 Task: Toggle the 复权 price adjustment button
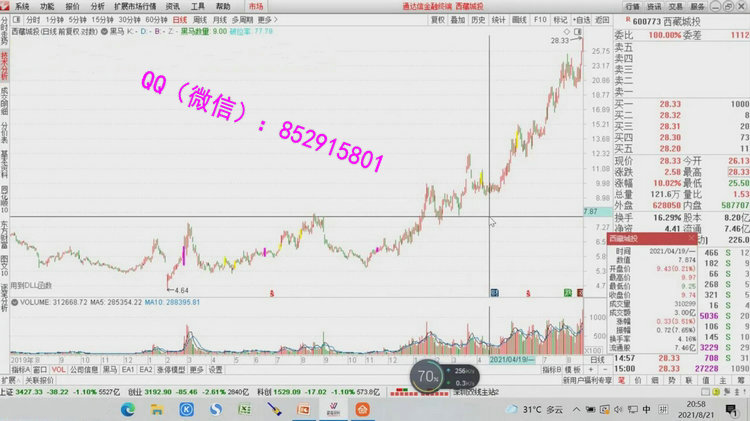(x=436, y=19)
